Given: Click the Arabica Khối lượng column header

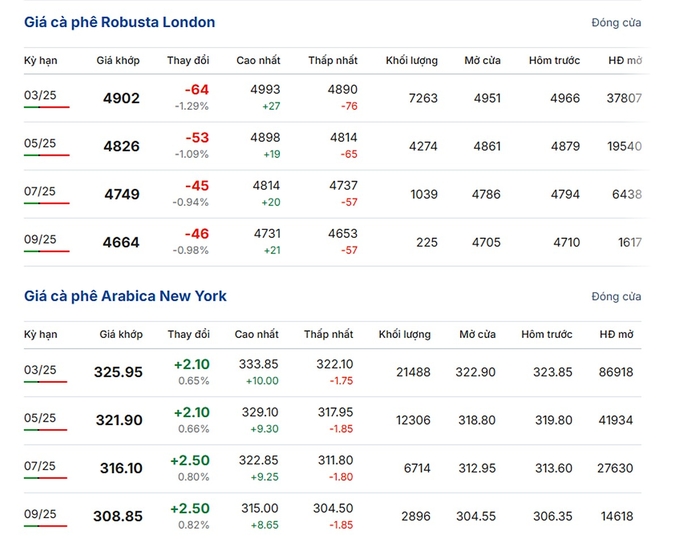Looking at the screenshot, I should coord(405,335).
